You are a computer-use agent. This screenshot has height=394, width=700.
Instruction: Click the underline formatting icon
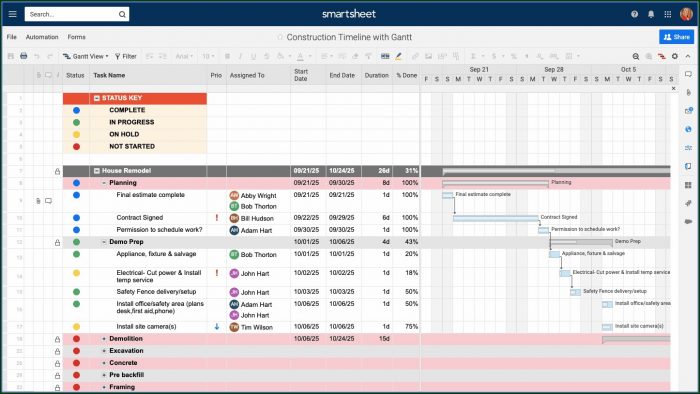pyautogui.click(x=253, y=56)
